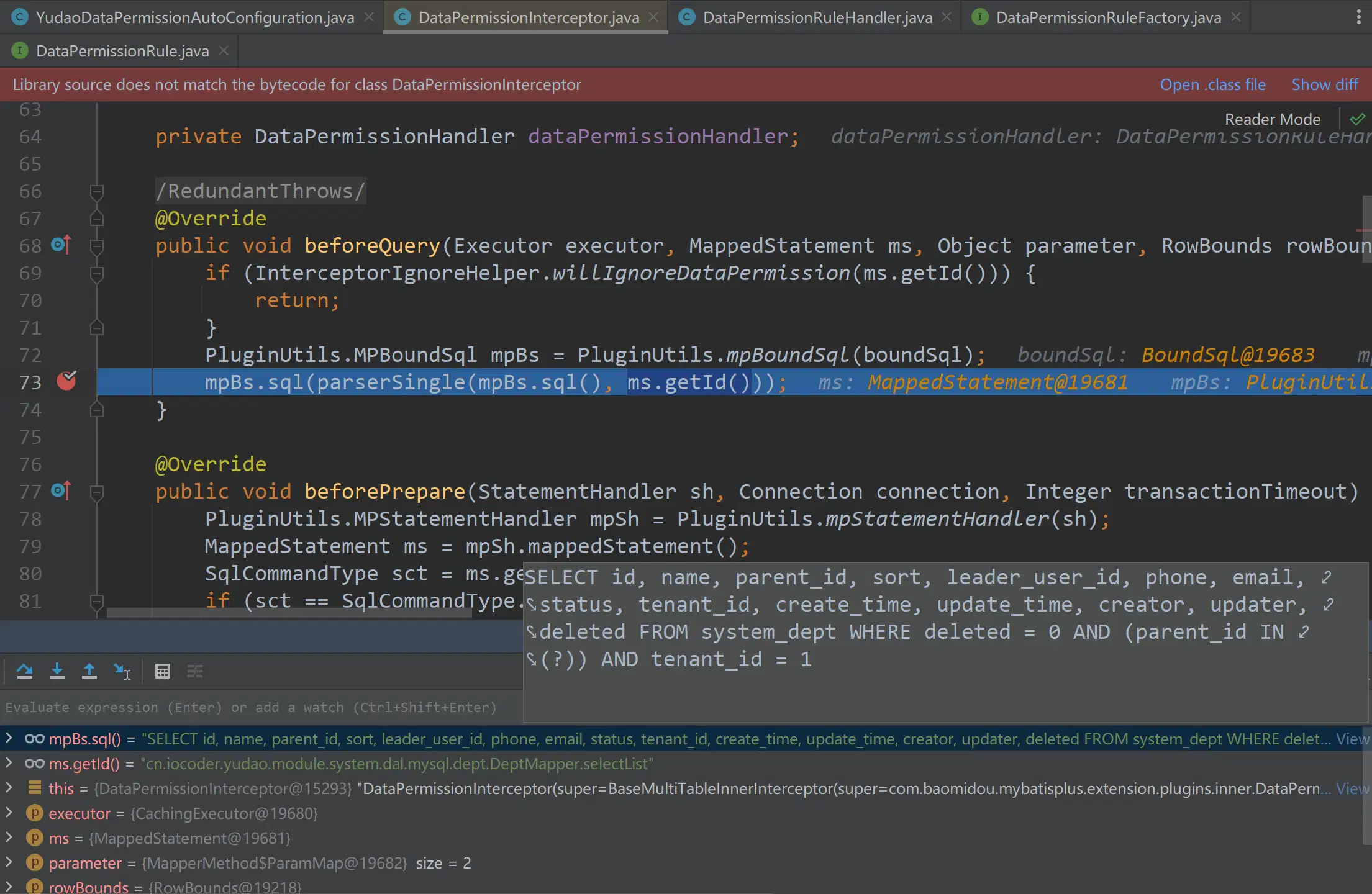This screenshot has height=894, width=1372.
Task: Click override gutter icon beside beforeQuery
Action: [61, 245]
